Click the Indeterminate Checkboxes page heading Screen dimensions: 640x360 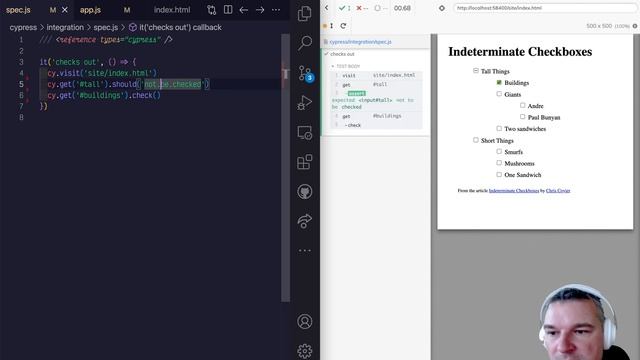point(520,52)
